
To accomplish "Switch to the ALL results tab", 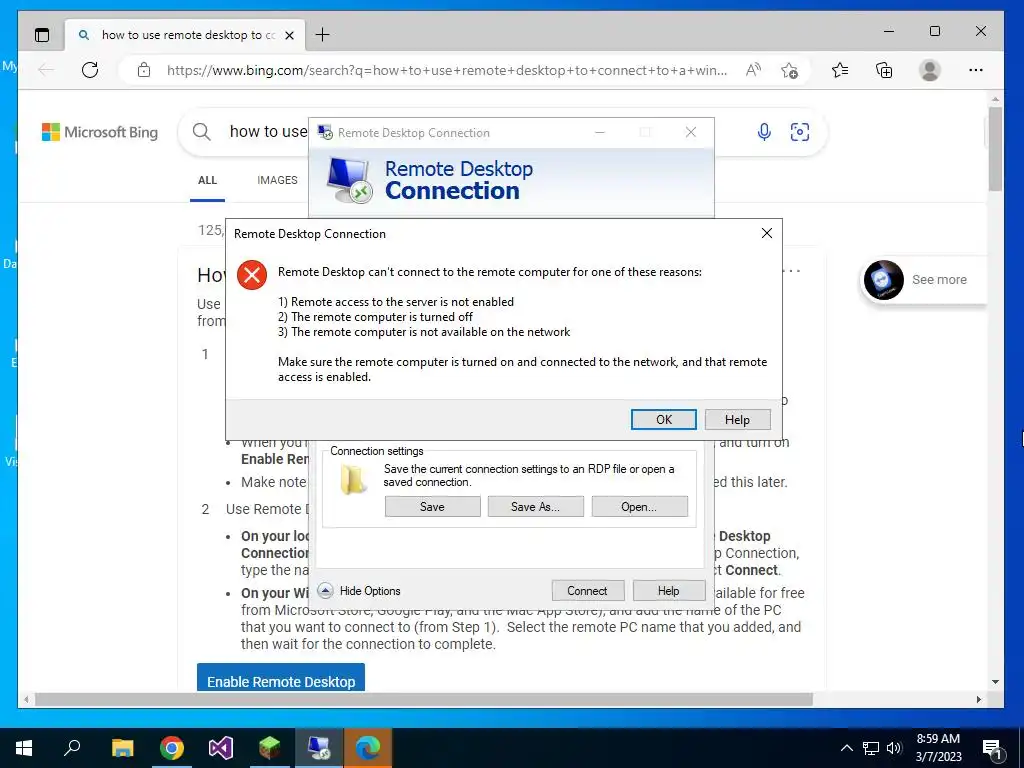I will [208, 180].
